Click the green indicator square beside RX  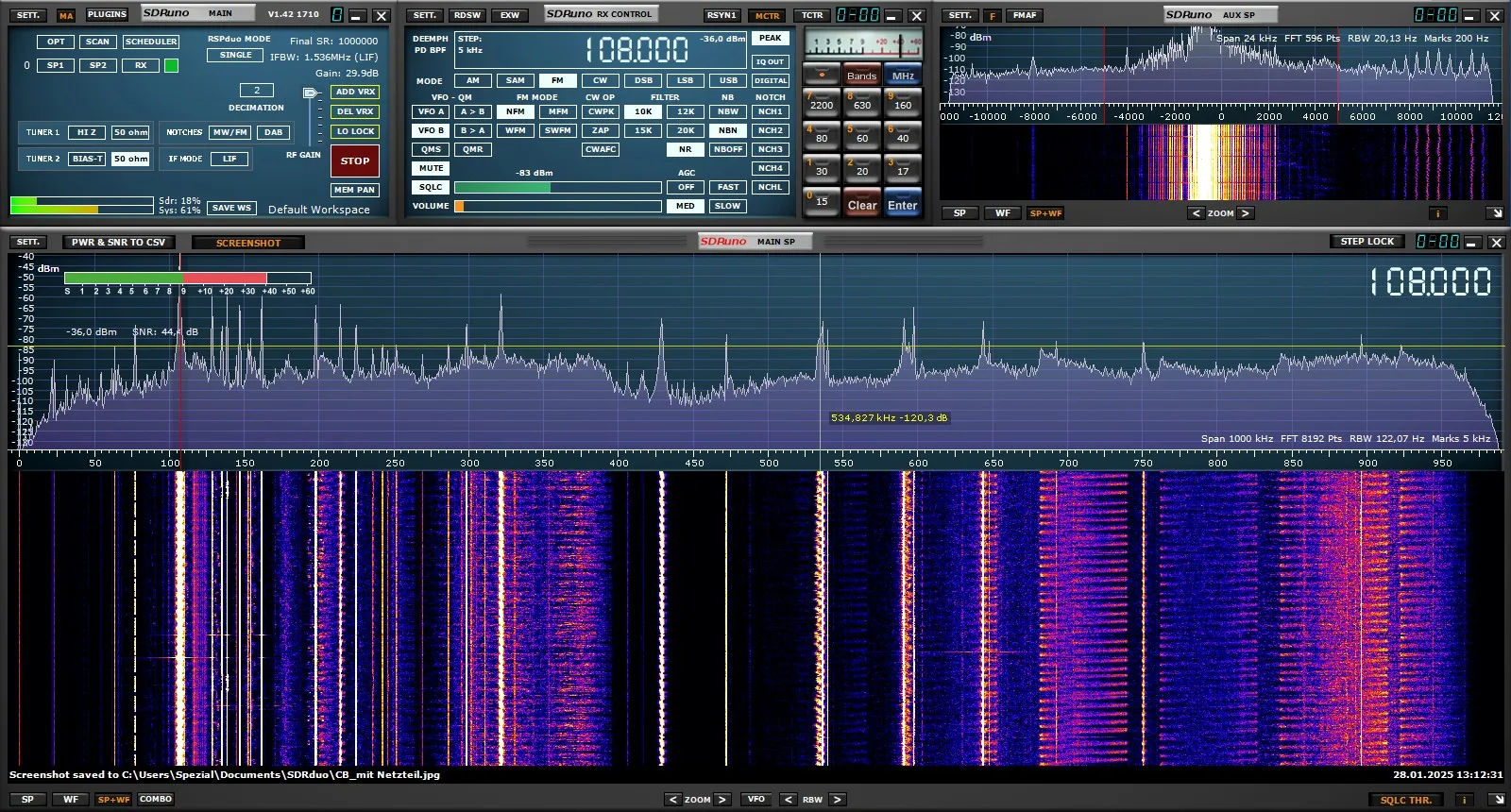click(x=171, y=66)
